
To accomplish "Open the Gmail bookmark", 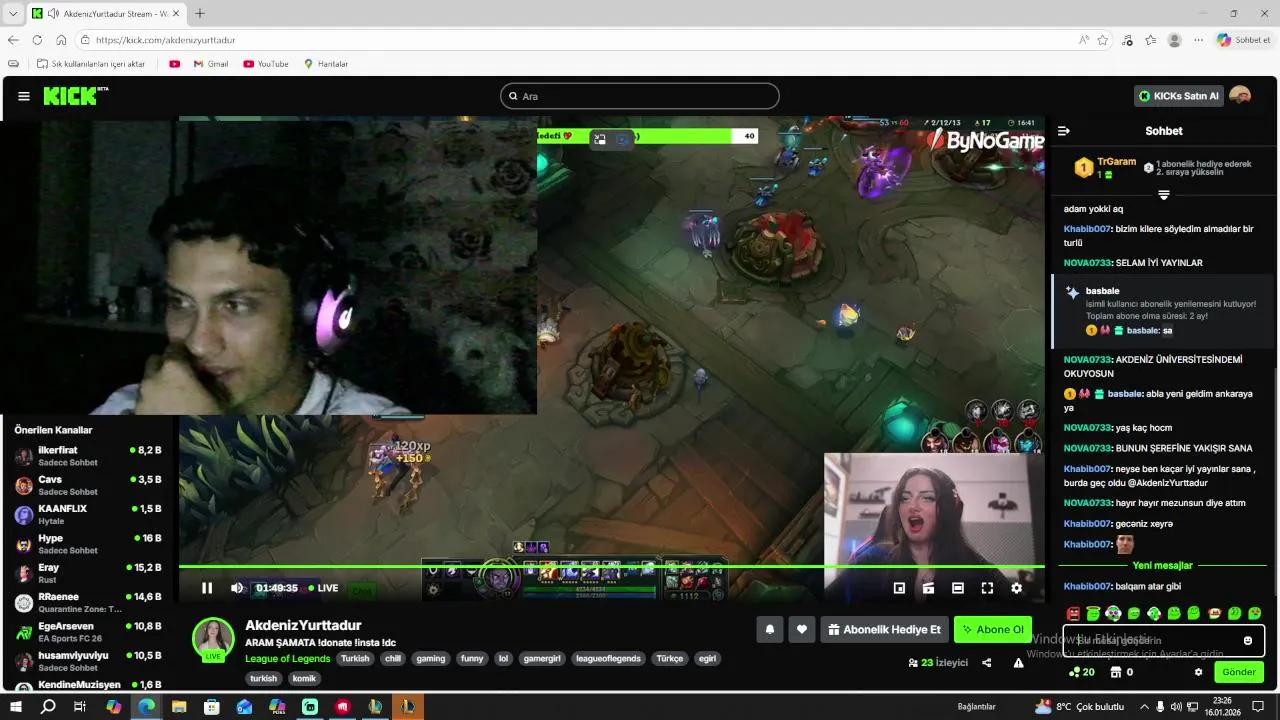I will 210,64.
